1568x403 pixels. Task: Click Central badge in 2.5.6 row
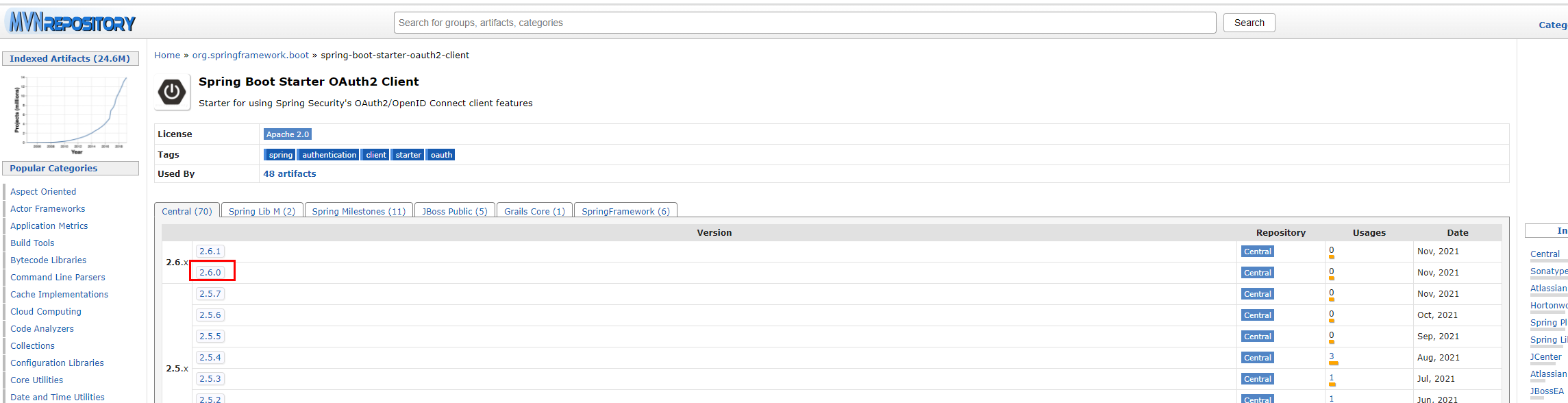coord(1257,315)
